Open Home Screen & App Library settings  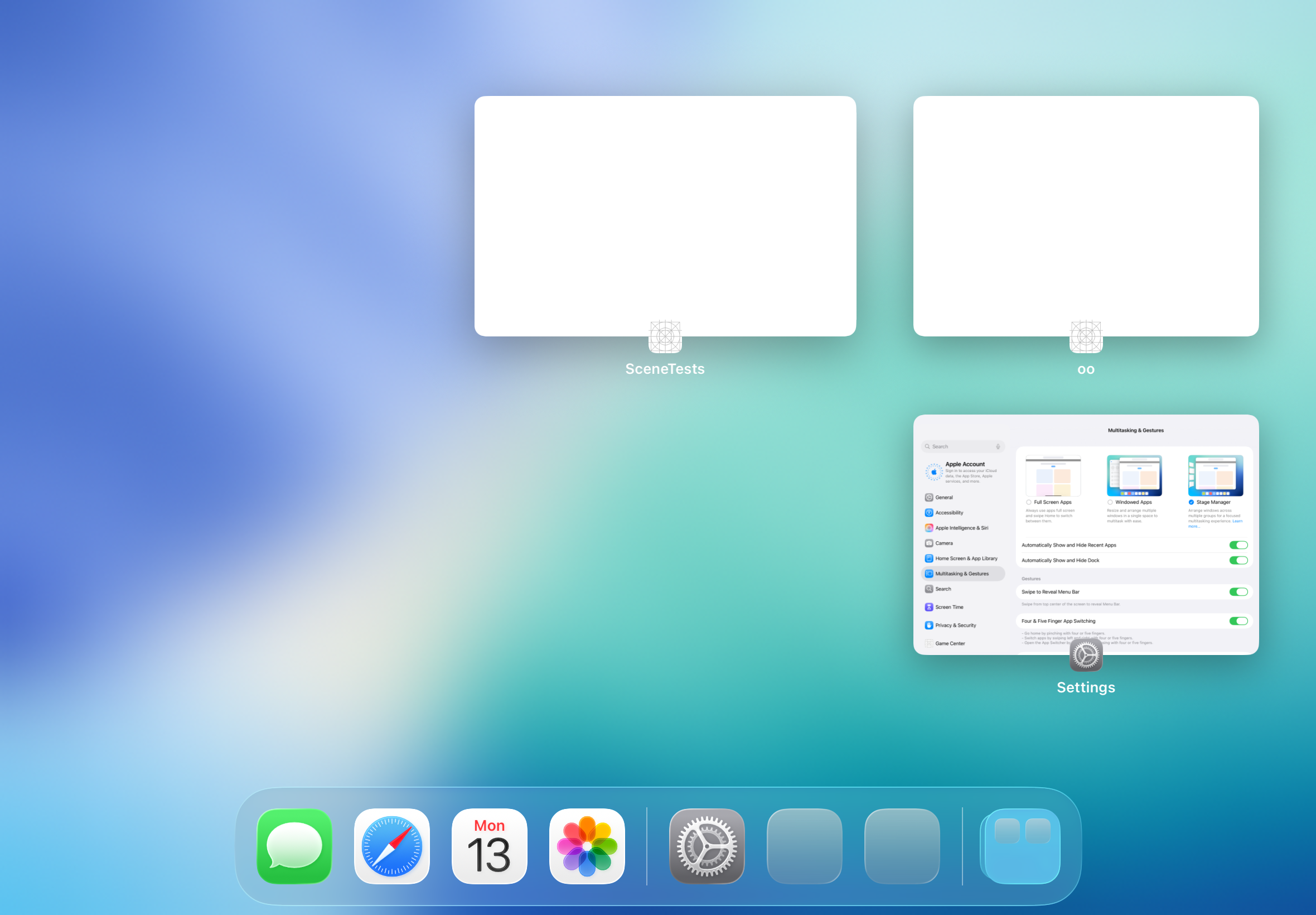[965, 558]
